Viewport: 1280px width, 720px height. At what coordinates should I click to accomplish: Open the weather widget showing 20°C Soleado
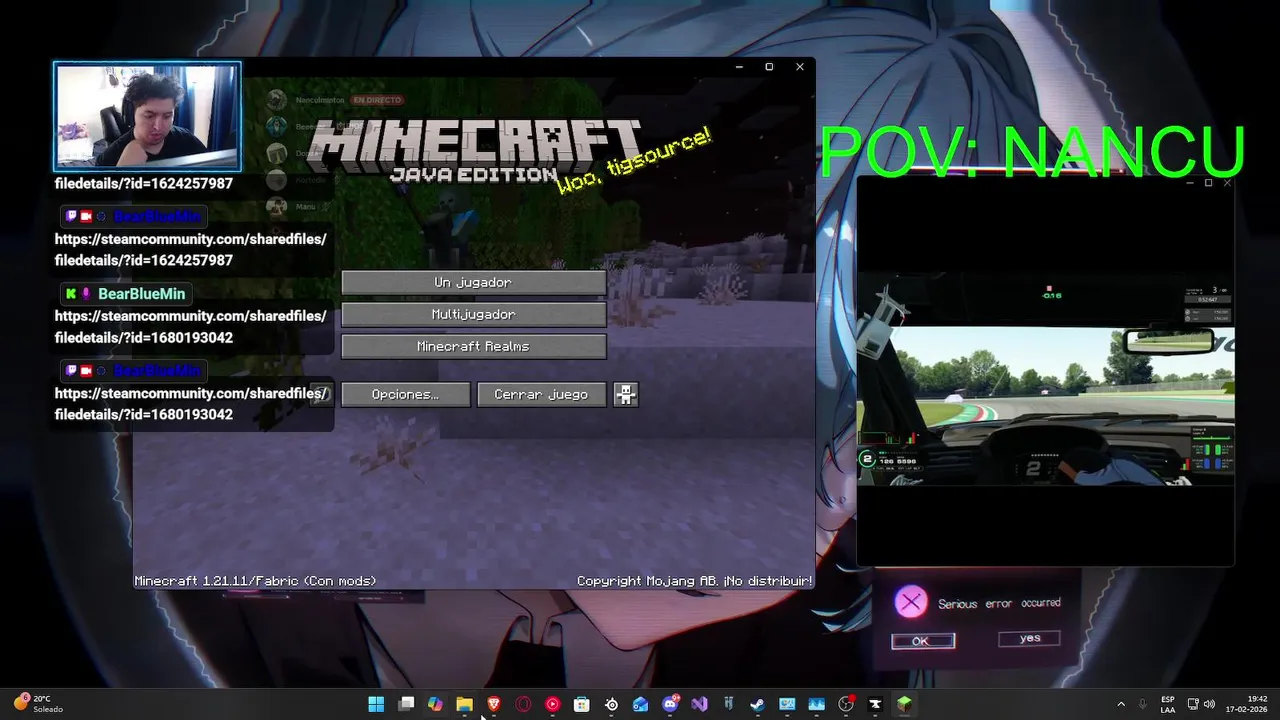(x=37, y=704)
